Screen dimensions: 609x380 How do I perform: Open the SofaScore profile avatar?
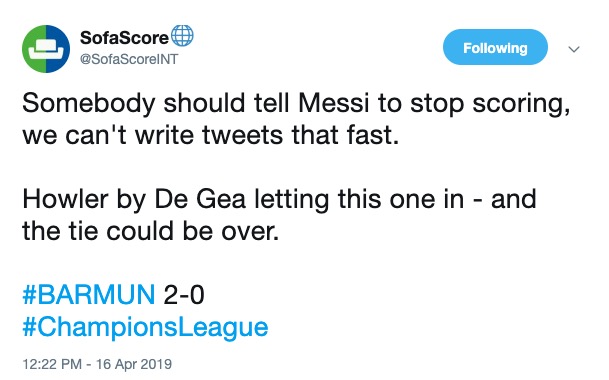[46, 49]
